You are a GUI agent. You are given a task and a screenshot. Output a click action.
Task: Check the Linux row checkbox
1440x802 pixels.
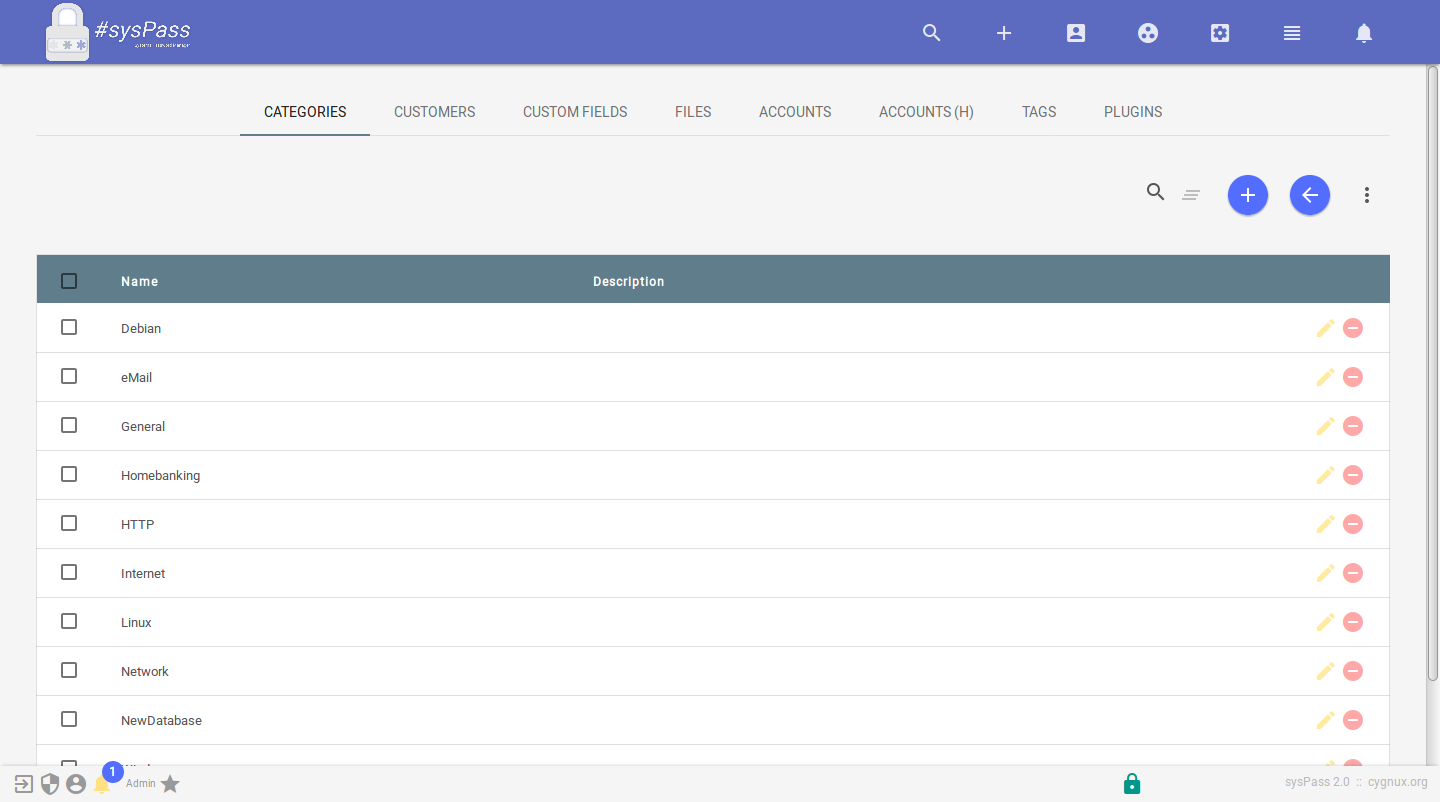point(69,621)
